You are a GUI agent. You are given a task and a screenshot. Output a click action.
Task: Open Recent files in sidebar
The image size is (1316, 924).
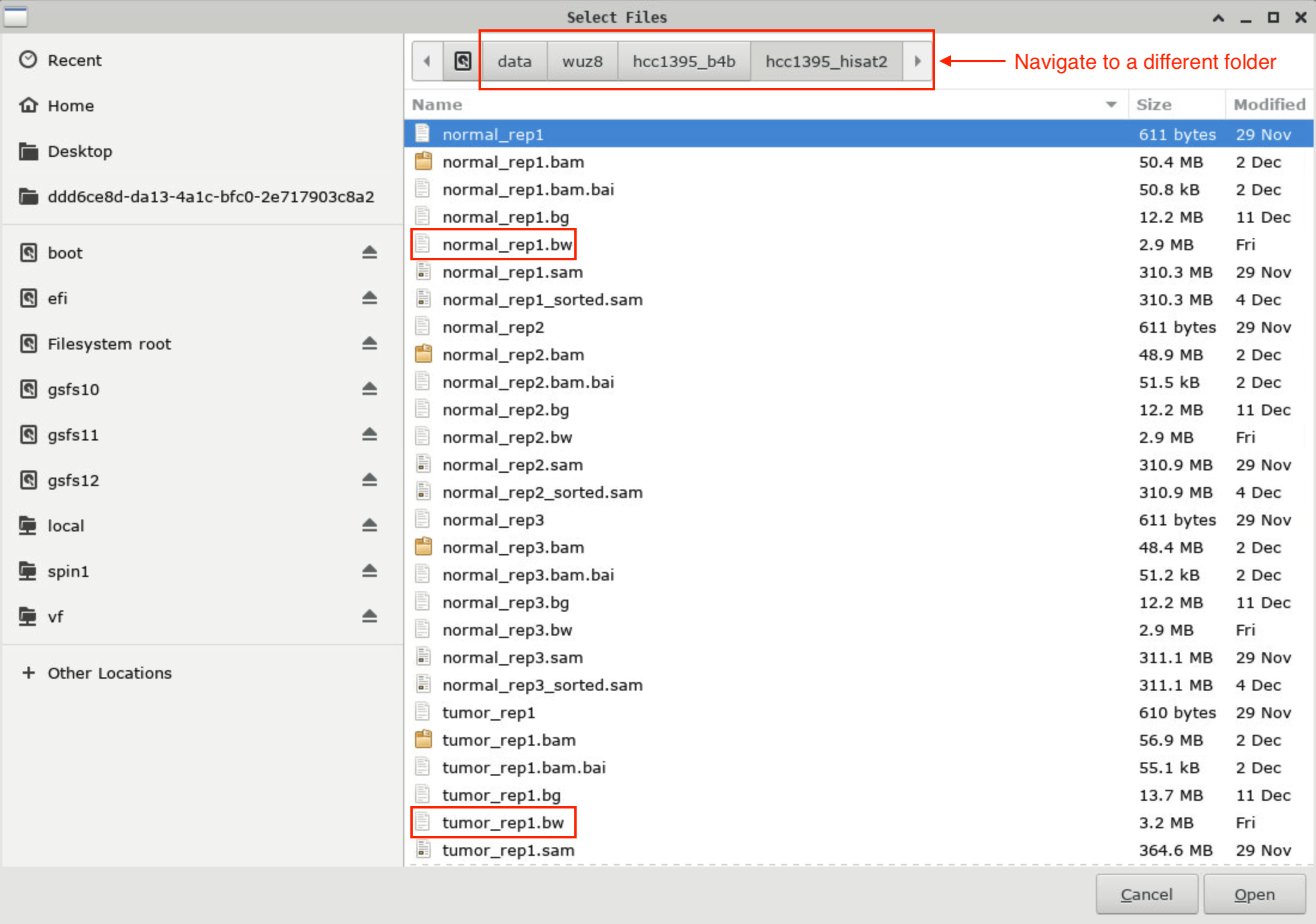[x=74, y=60]
